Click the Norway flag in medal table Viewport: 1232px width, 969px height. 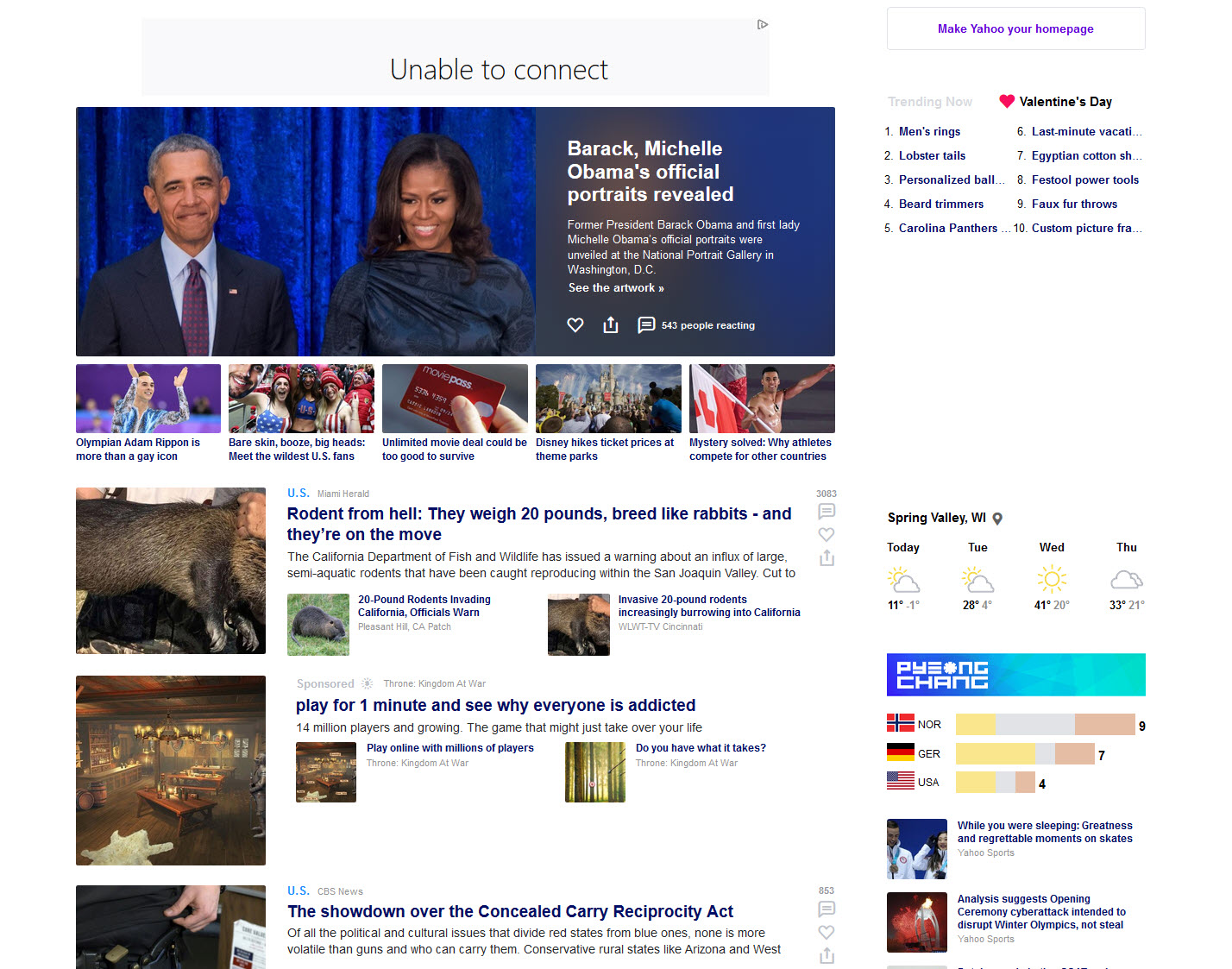coord(901,723)
